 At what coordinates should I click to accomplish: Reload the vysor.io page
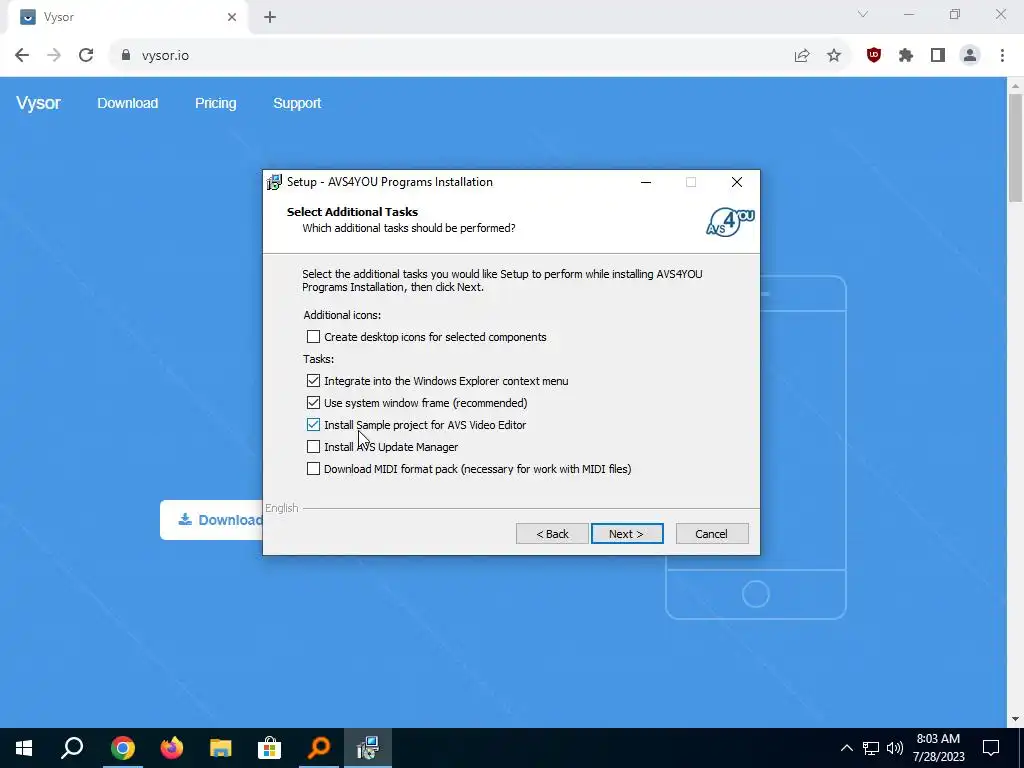click(86, 55)
